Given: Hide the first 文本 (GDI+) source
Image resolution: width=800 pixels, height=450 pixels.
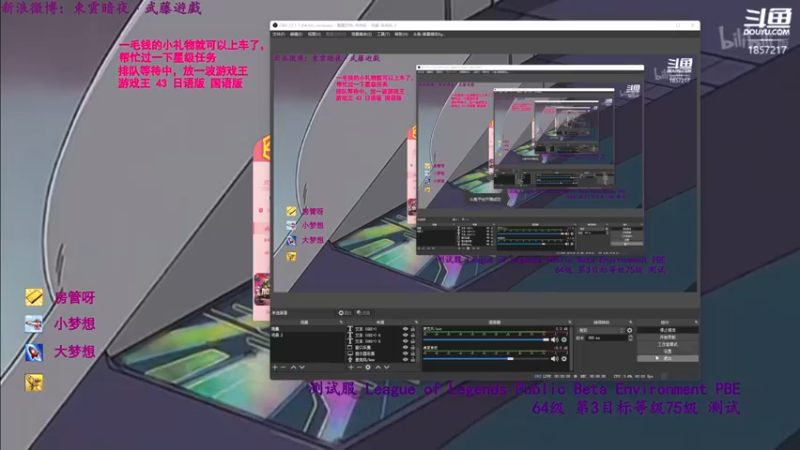Looking at the screenshot, I should [406, 329].
